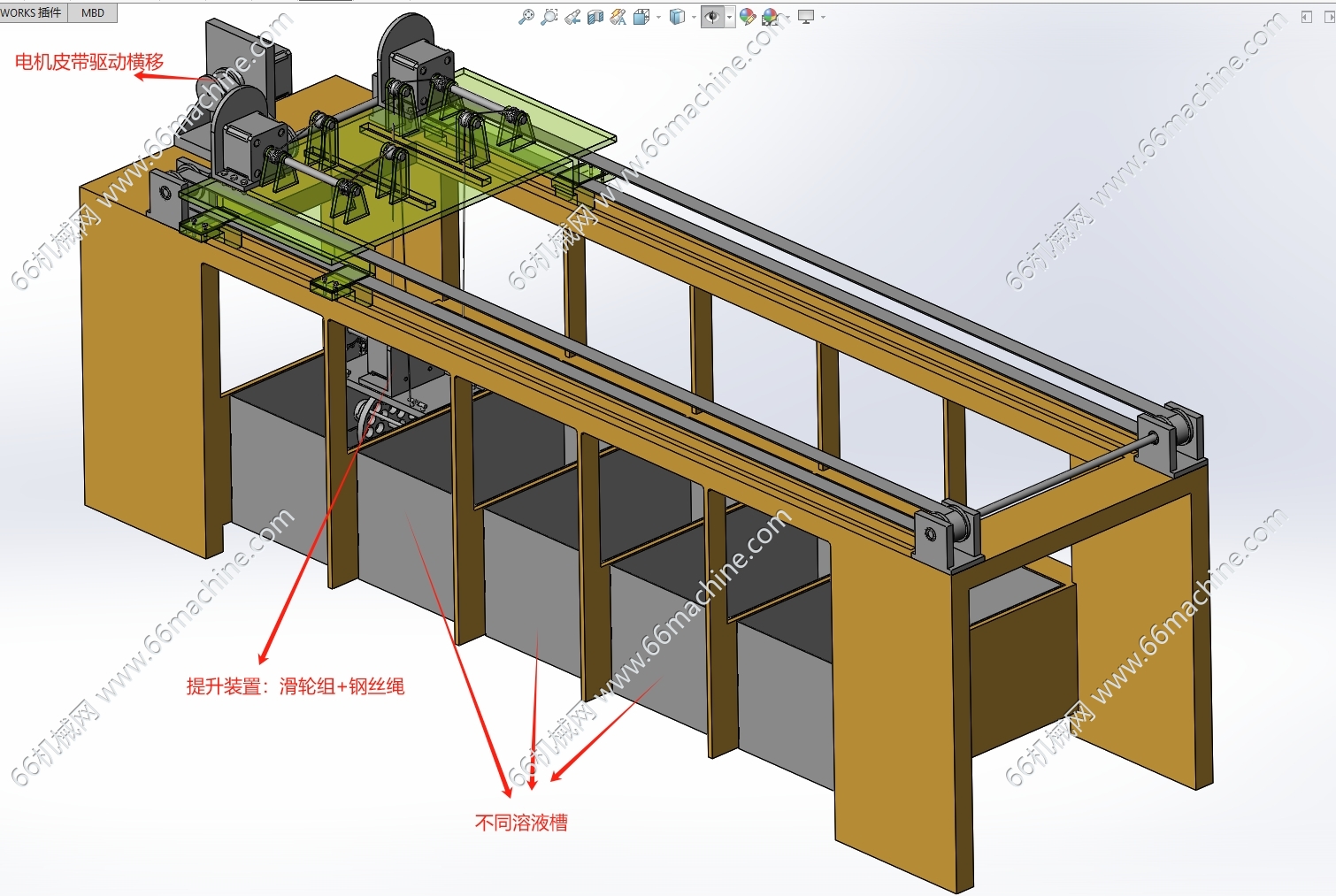Click the Zoom to Fit magnifier icon
This screenshot has width=1336, height=896.
click(526, 17)
